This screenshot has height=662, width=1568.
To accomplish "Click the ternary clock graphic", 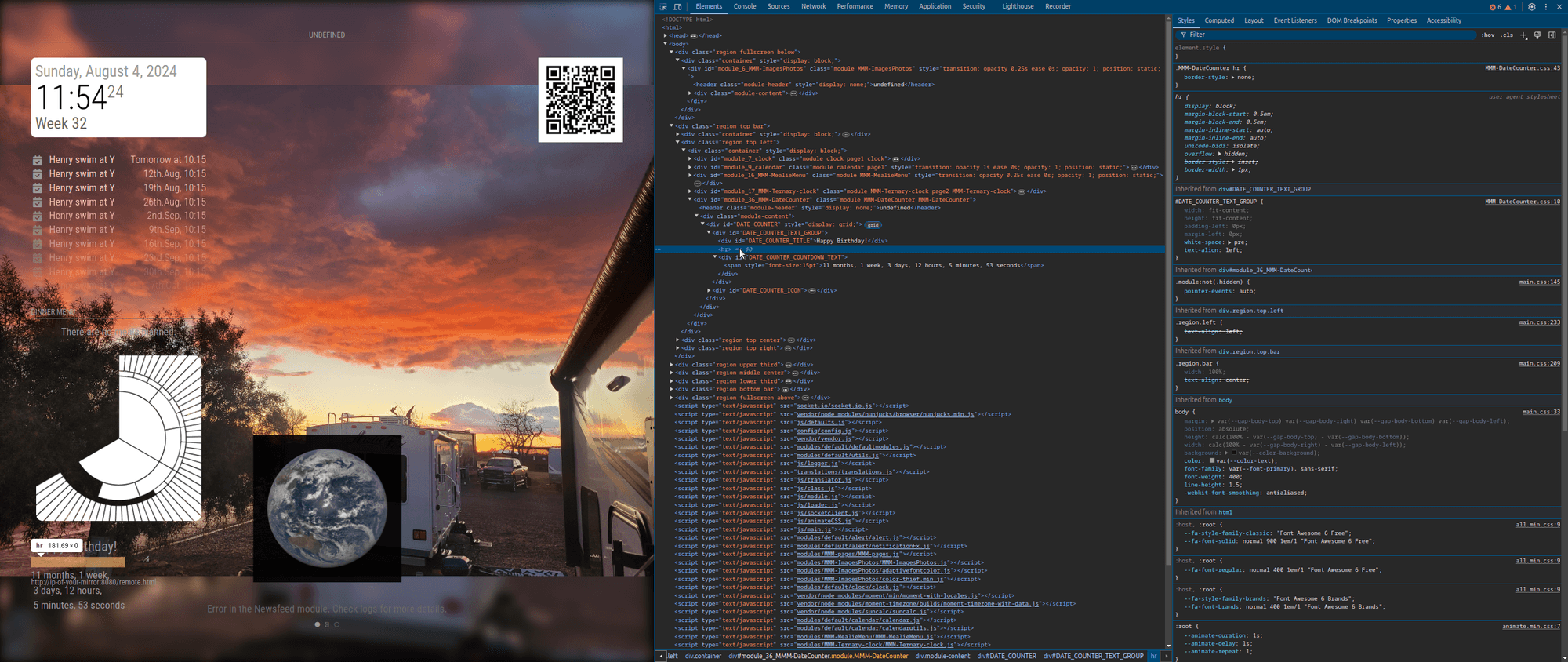I will click(119, 438).
